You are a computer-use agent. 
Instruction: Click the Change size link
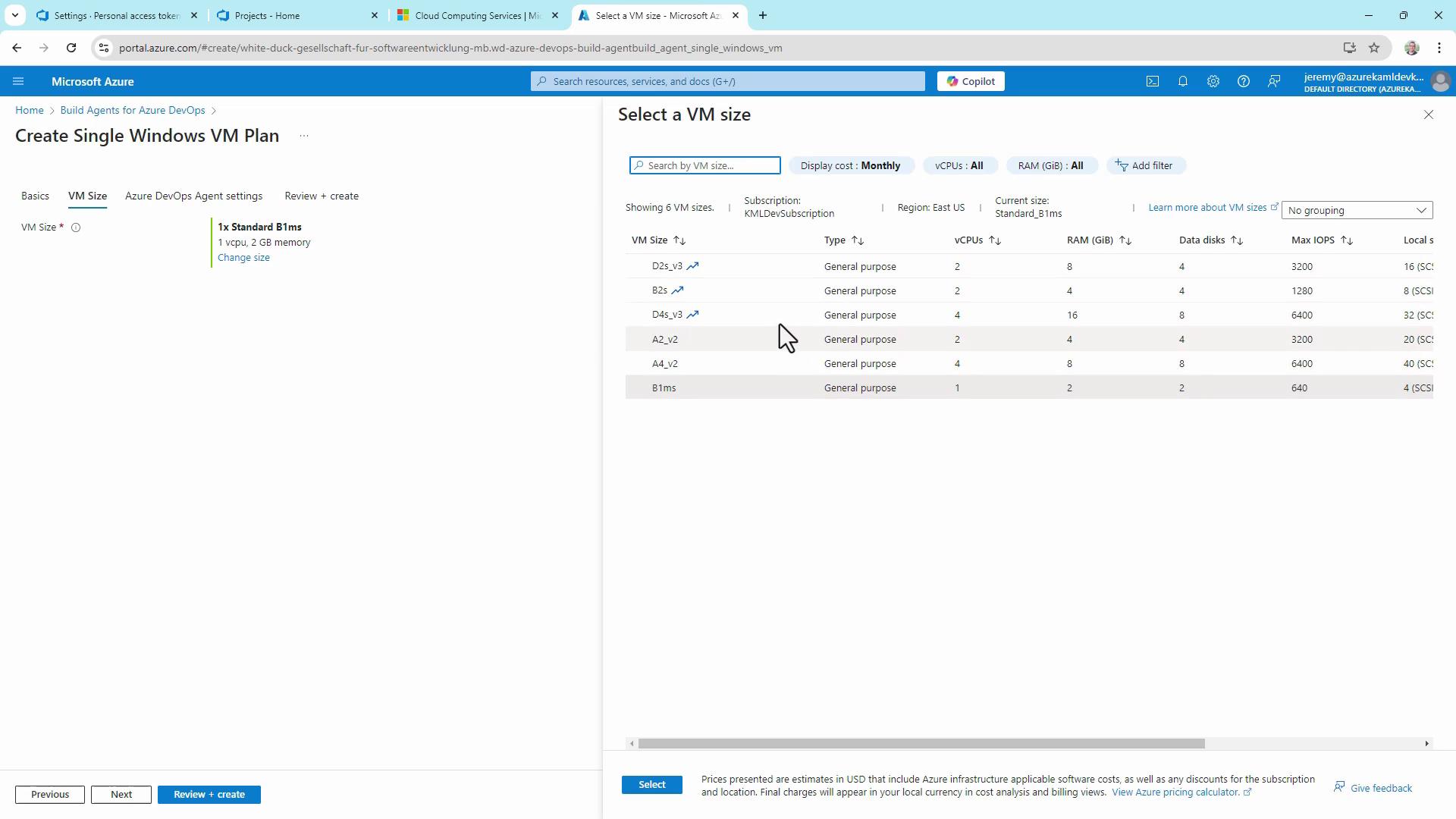[x=243, y=258]
